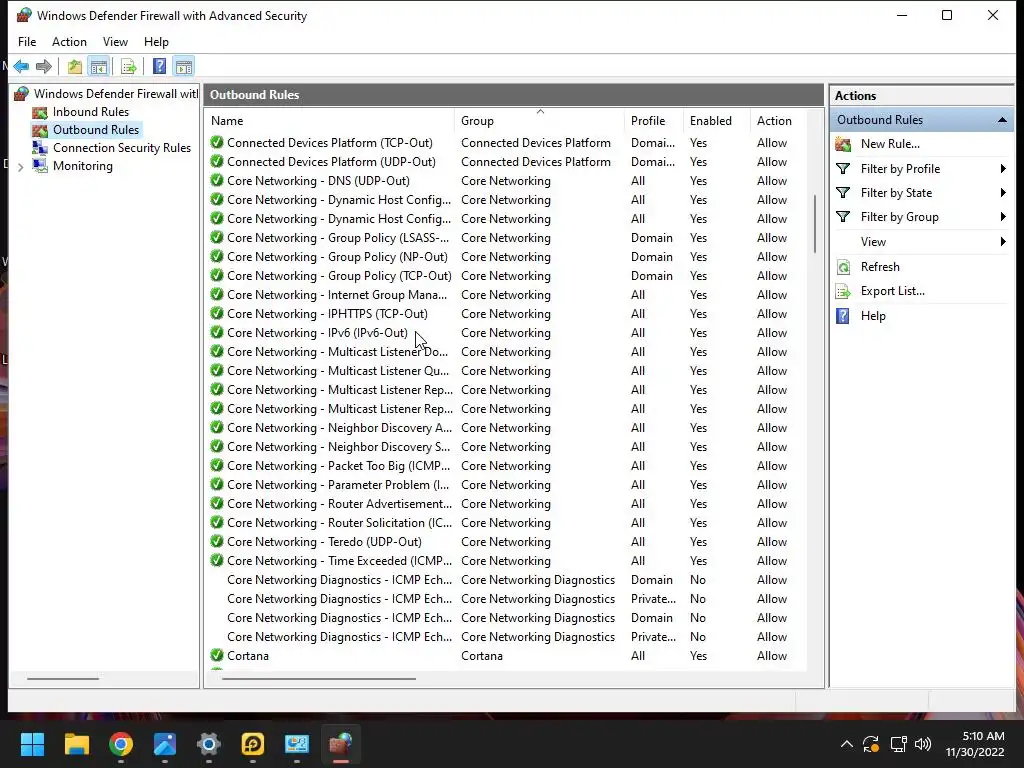Collapse the Outbound Rules actions section
Screen dimensions: 1024x768
(1002, 120)
